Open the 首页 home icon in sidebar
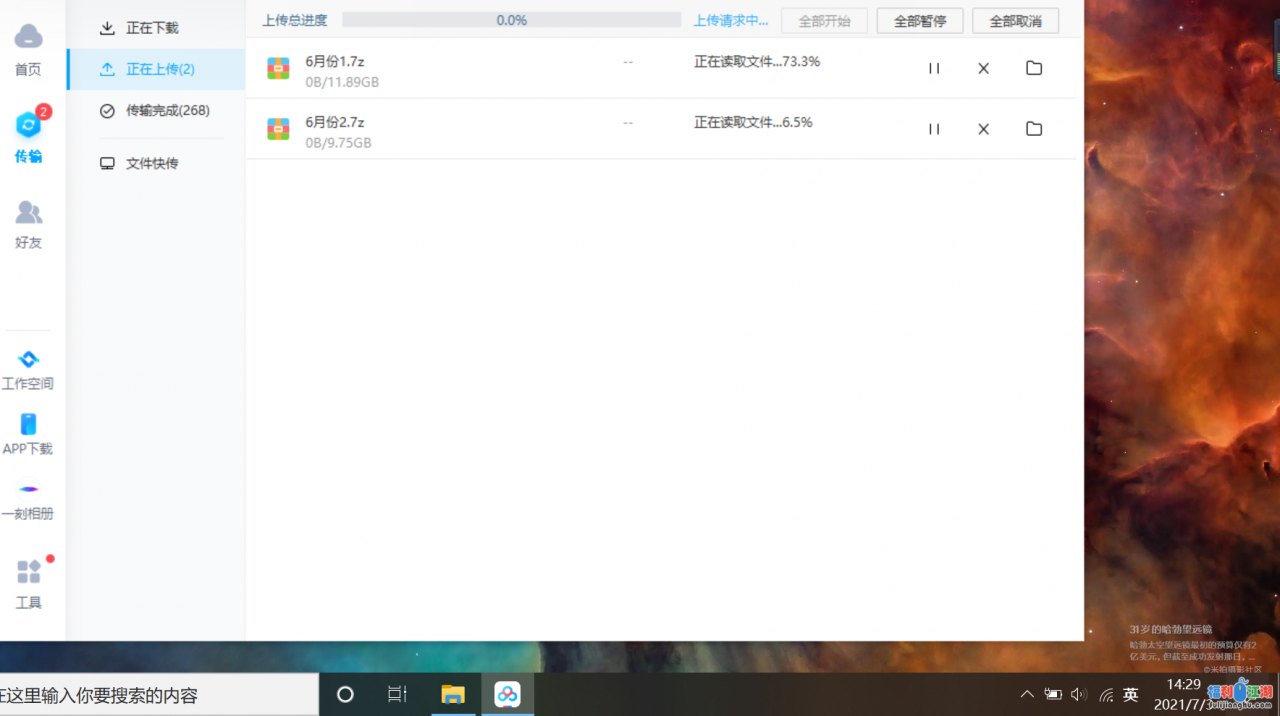The height and width of the screenshot is (716, 1280). coord(29,47)
